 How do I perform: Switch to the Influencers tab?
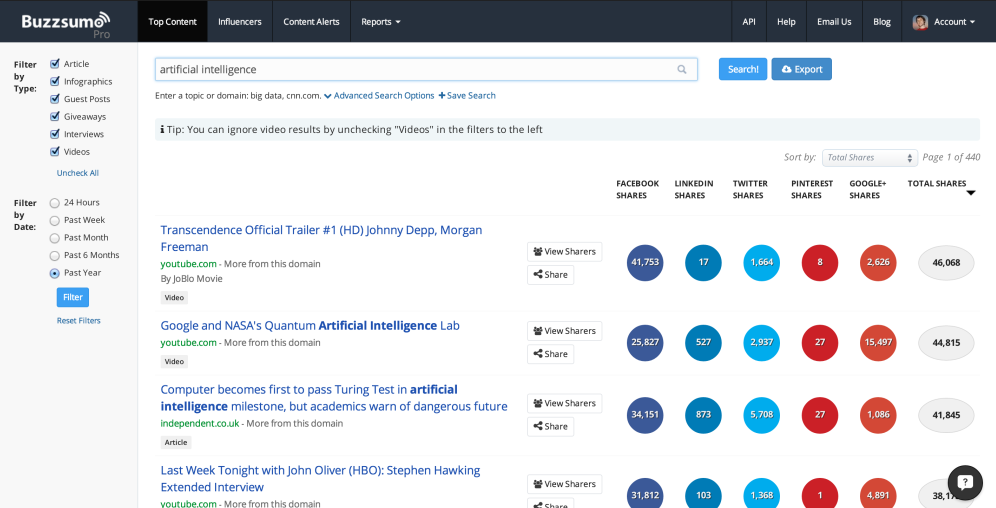[x=240, y=22]
